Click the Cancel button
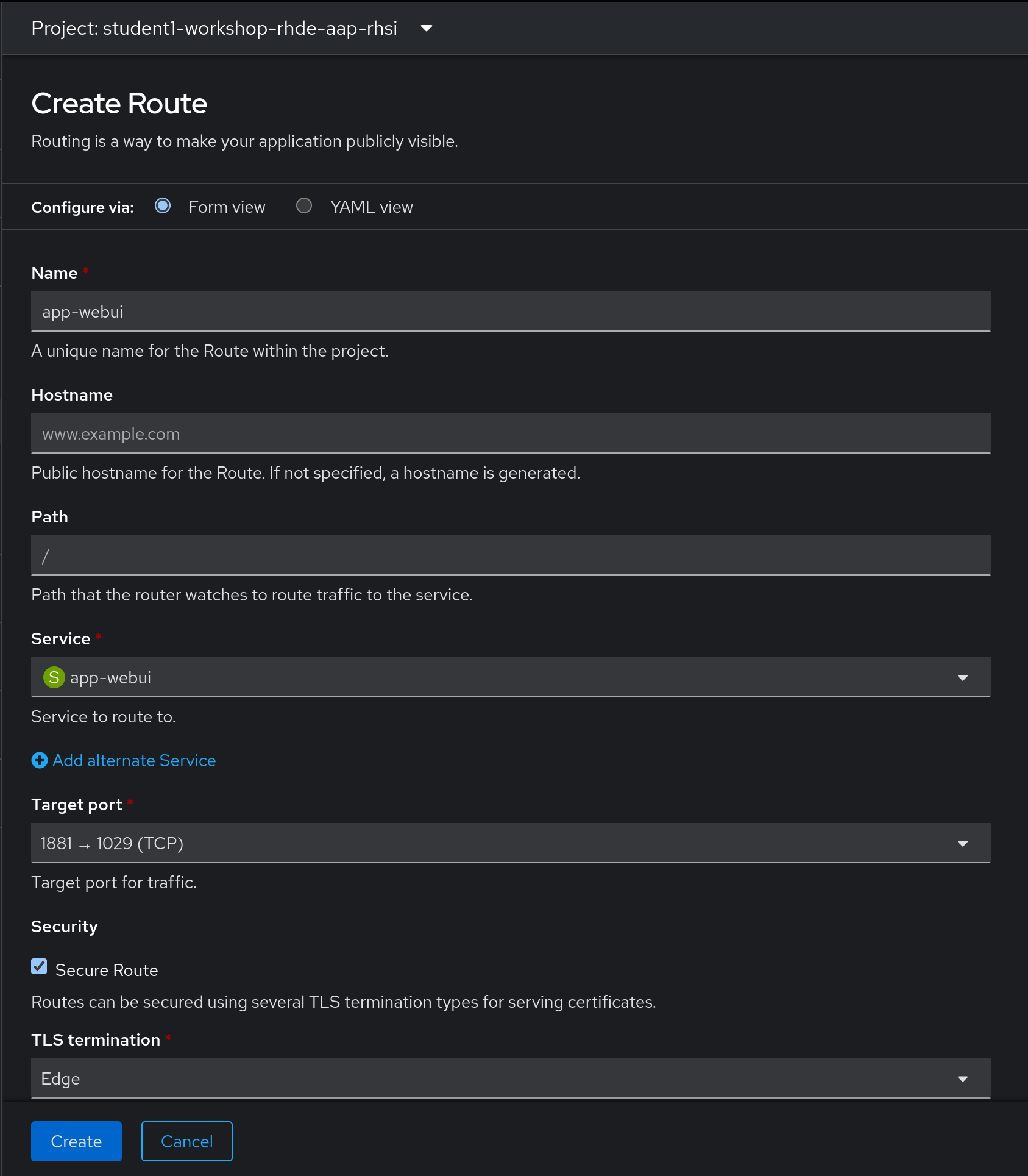This screenshot has height=1176, width=1028. 187,1141
